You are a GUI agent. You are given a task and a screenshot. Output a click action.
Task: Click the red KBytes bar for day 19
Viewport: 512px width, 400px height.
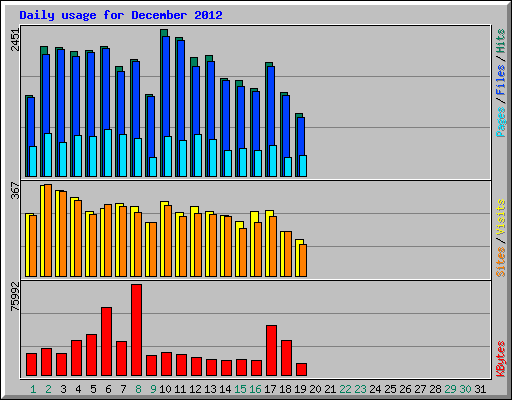tap(301, 370)
